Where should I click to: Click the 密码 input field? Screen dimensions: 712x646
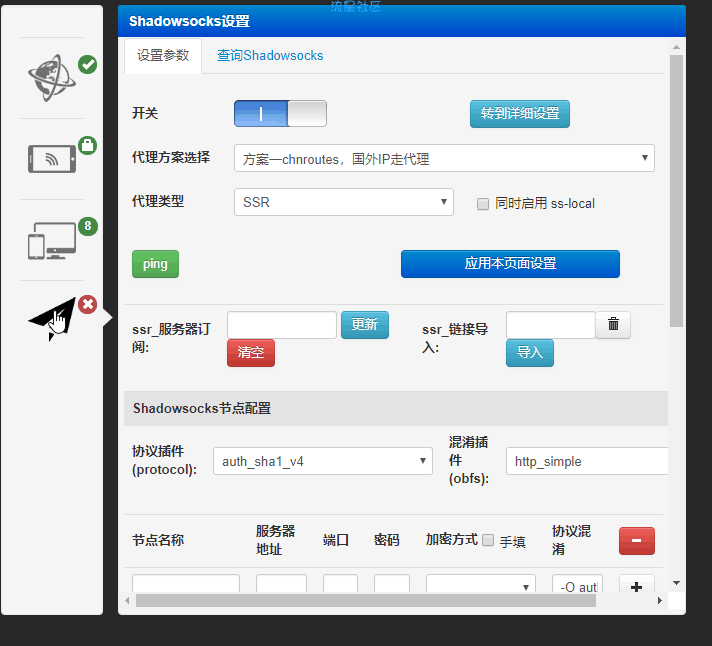pyautogui.click(x=391, y=584)
